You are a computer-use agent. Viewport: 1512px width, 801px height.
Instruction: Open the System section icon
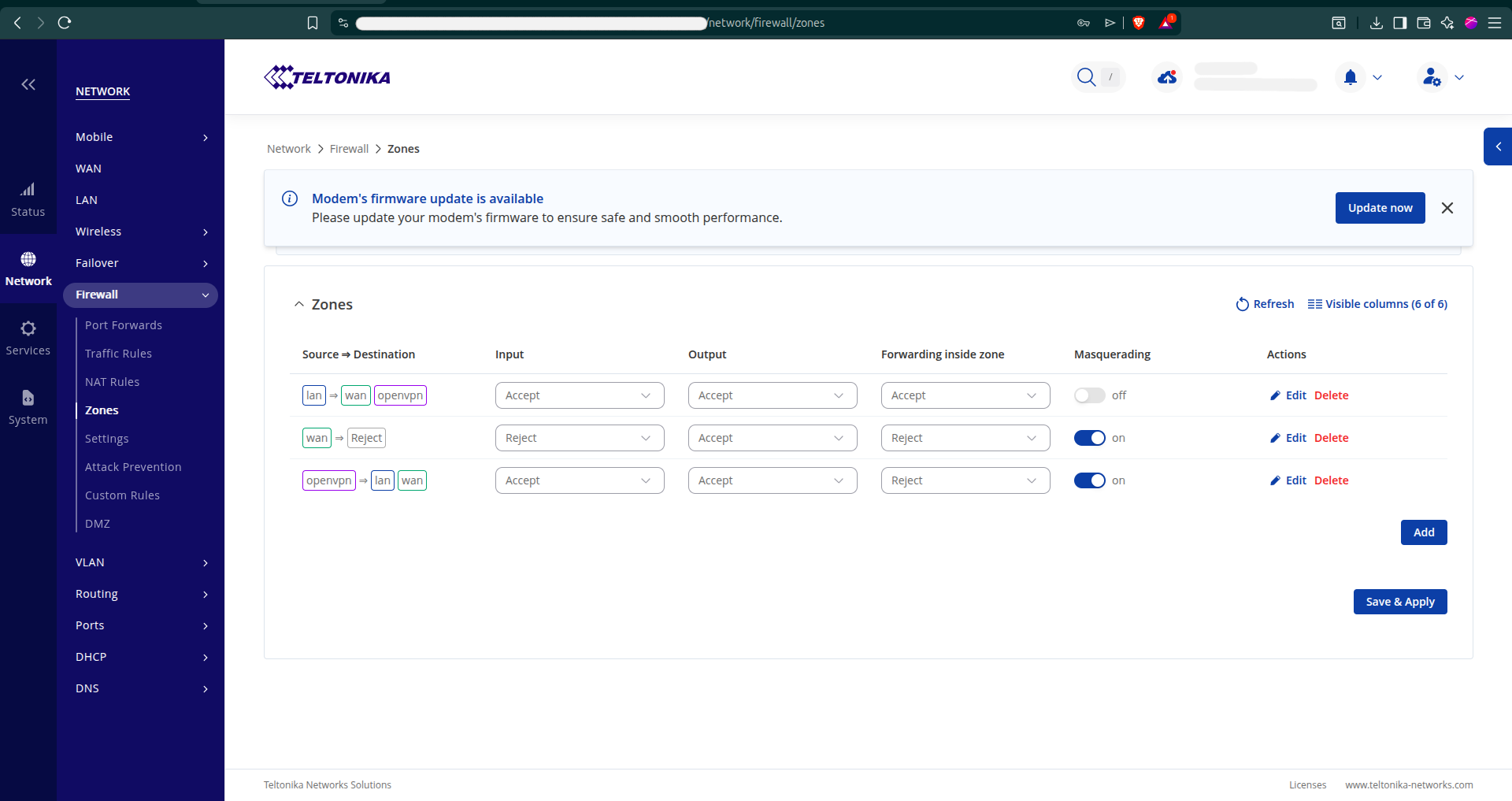[x=28, y=398]
